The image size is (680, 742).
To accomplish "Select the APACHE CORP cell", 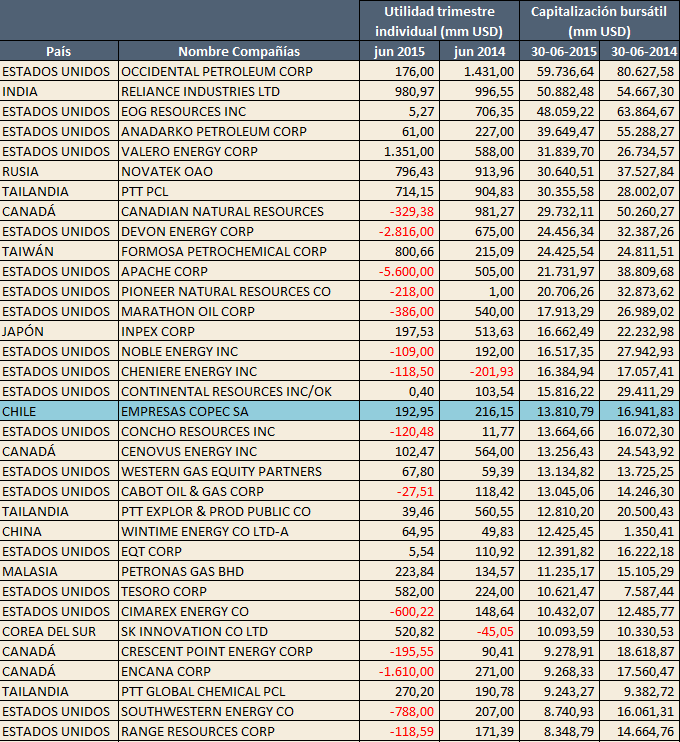I will point(239,271).
